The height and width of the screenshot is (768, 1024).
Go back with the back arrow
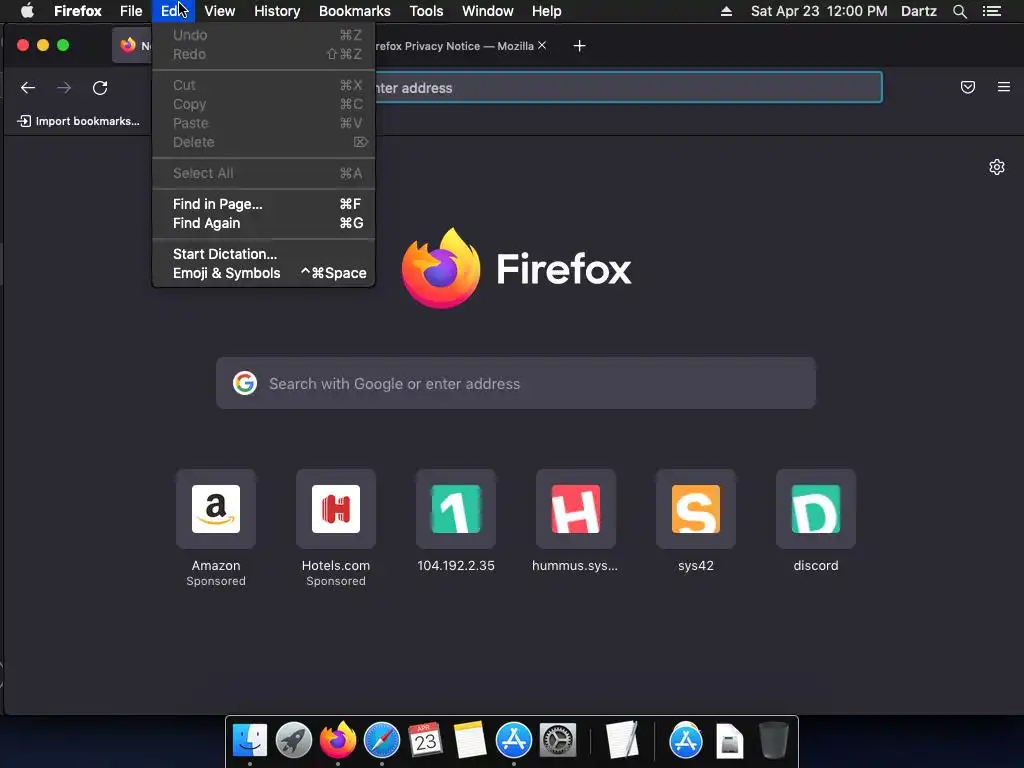point(27,88)
